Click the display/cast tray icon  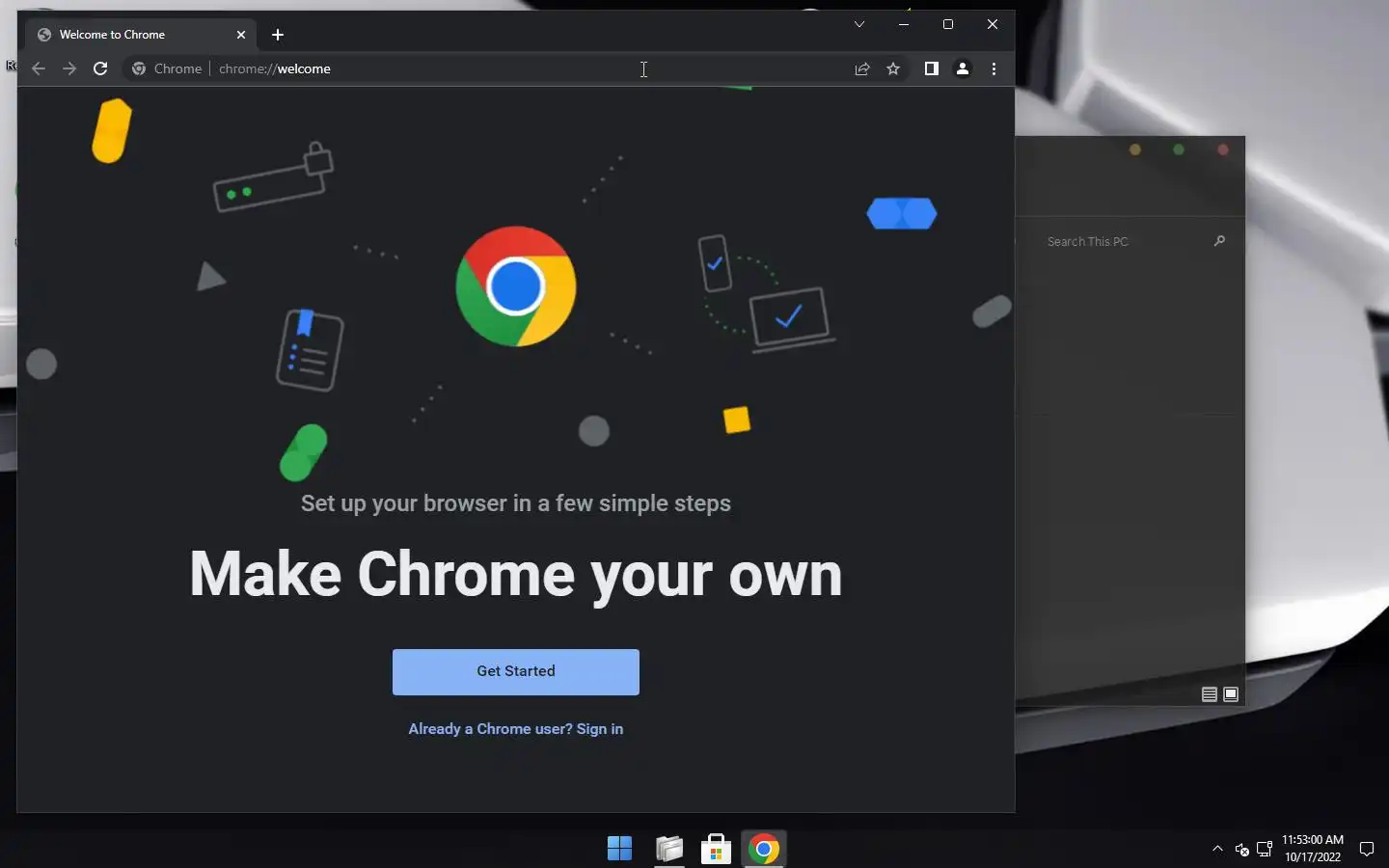pos(1265,850)
